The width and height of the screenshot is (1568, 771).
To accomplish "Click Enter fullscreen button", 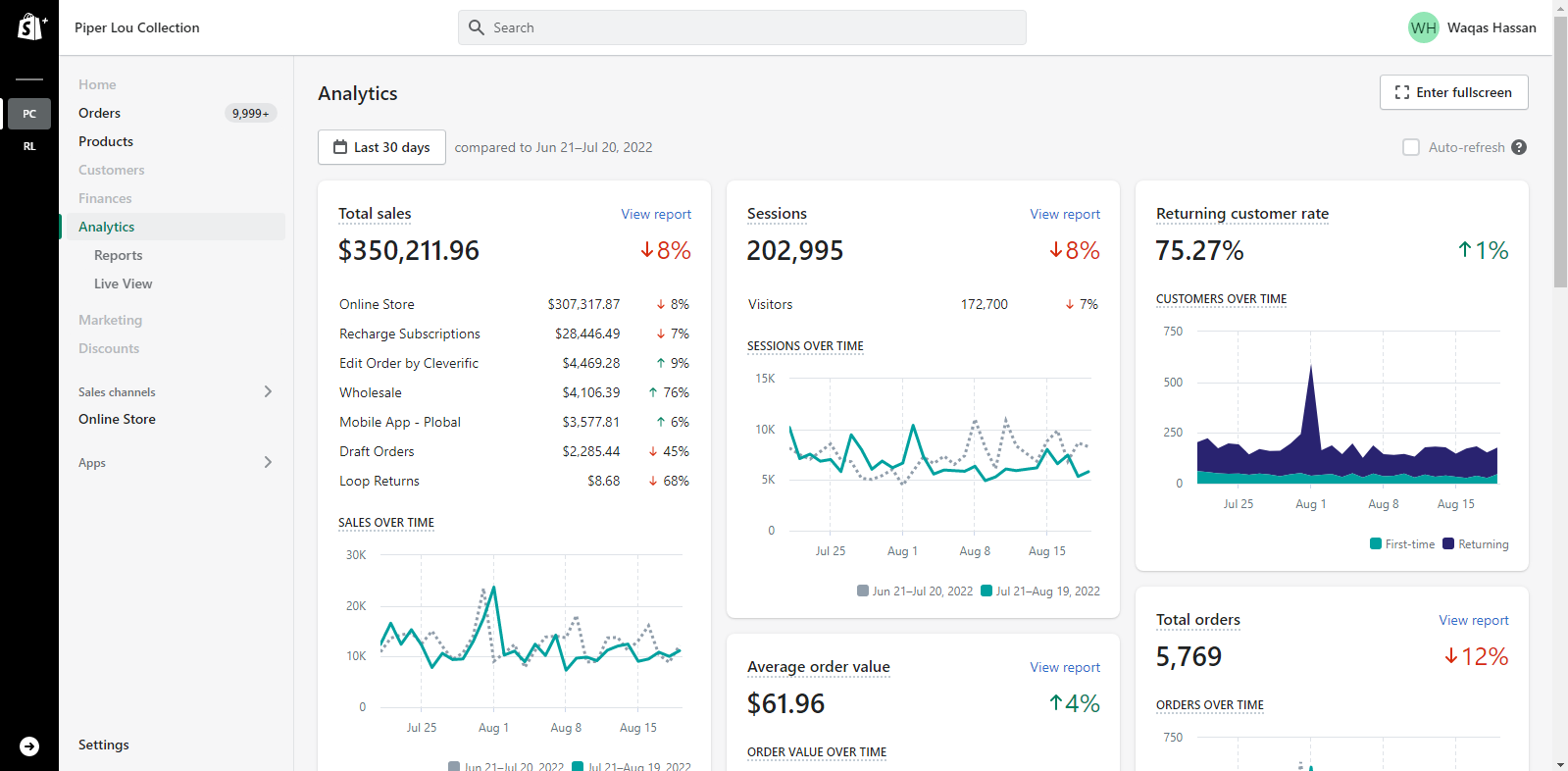I will point(1453,92).
